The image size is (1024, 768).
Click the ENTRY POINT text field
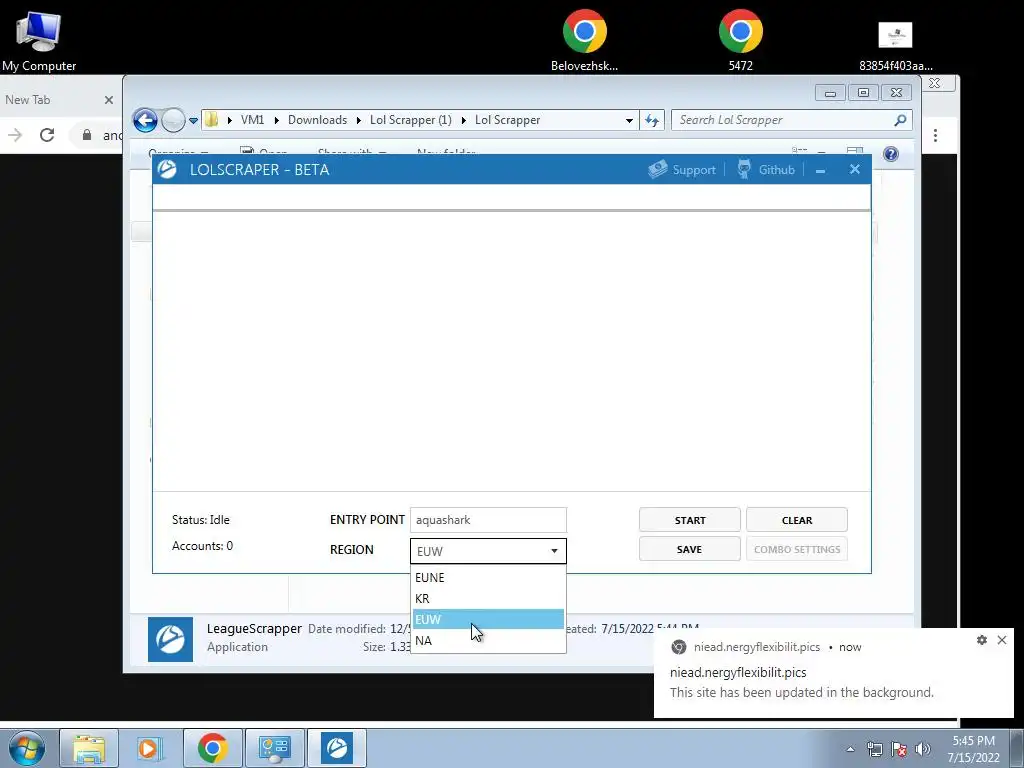point(488,520)
